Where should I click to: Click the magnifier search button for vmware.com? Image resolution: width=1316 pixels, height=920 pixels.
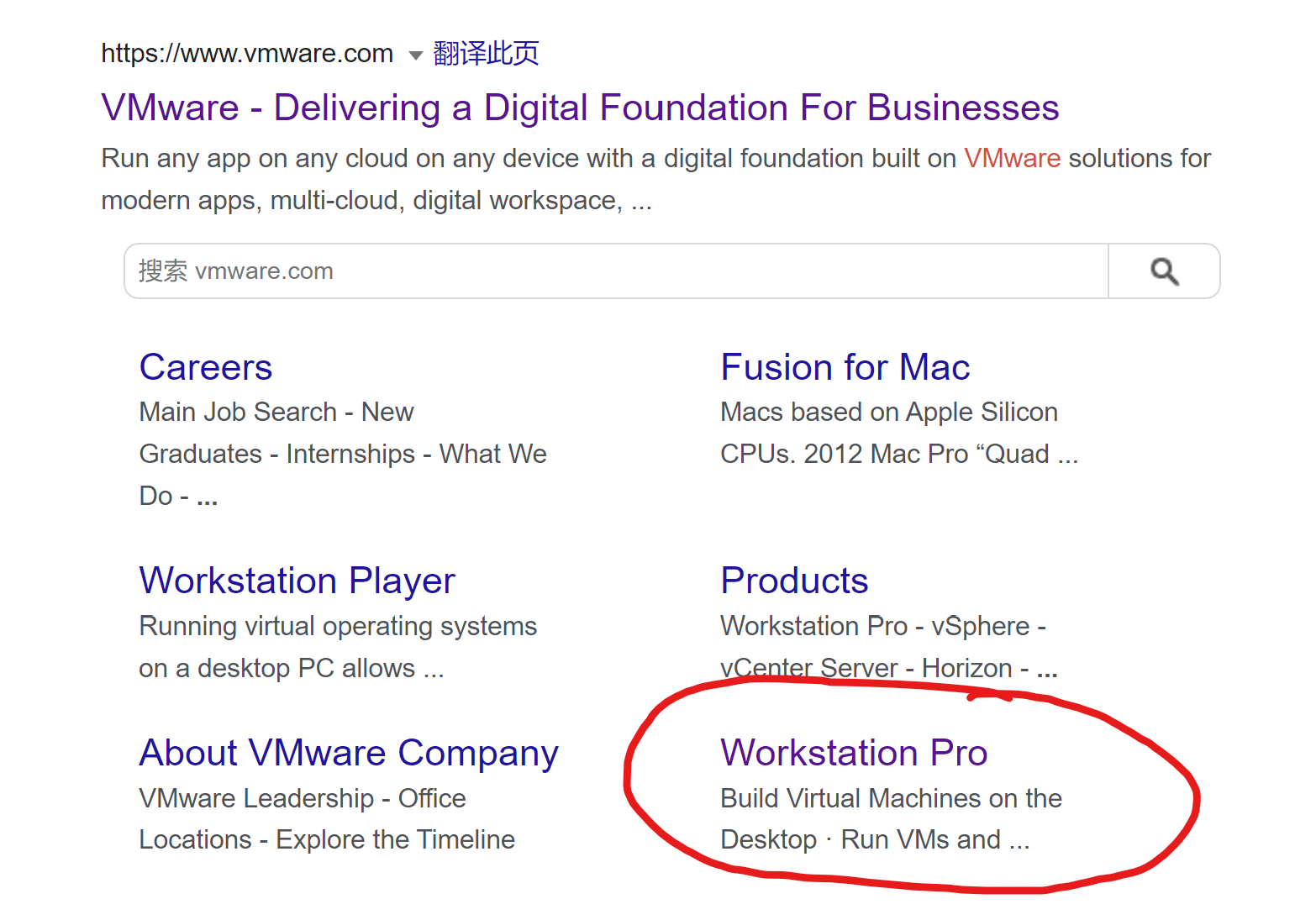click(x=1164, y=271)
